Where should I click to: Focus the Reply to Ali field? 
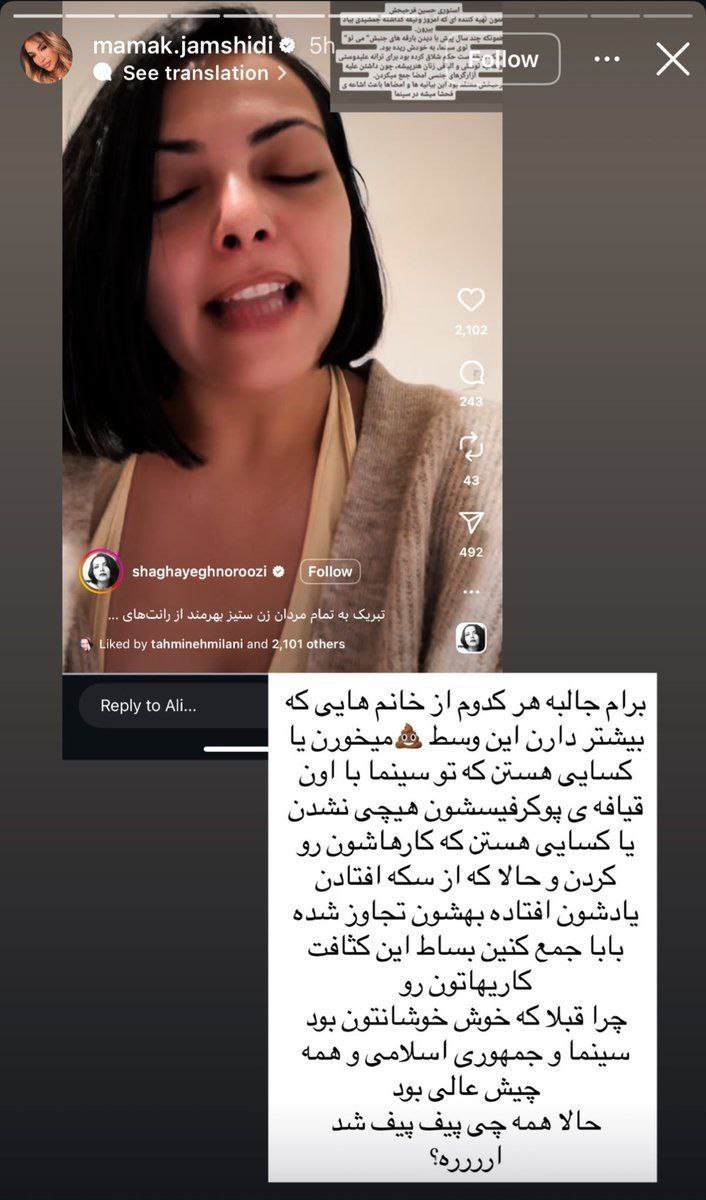170,705
